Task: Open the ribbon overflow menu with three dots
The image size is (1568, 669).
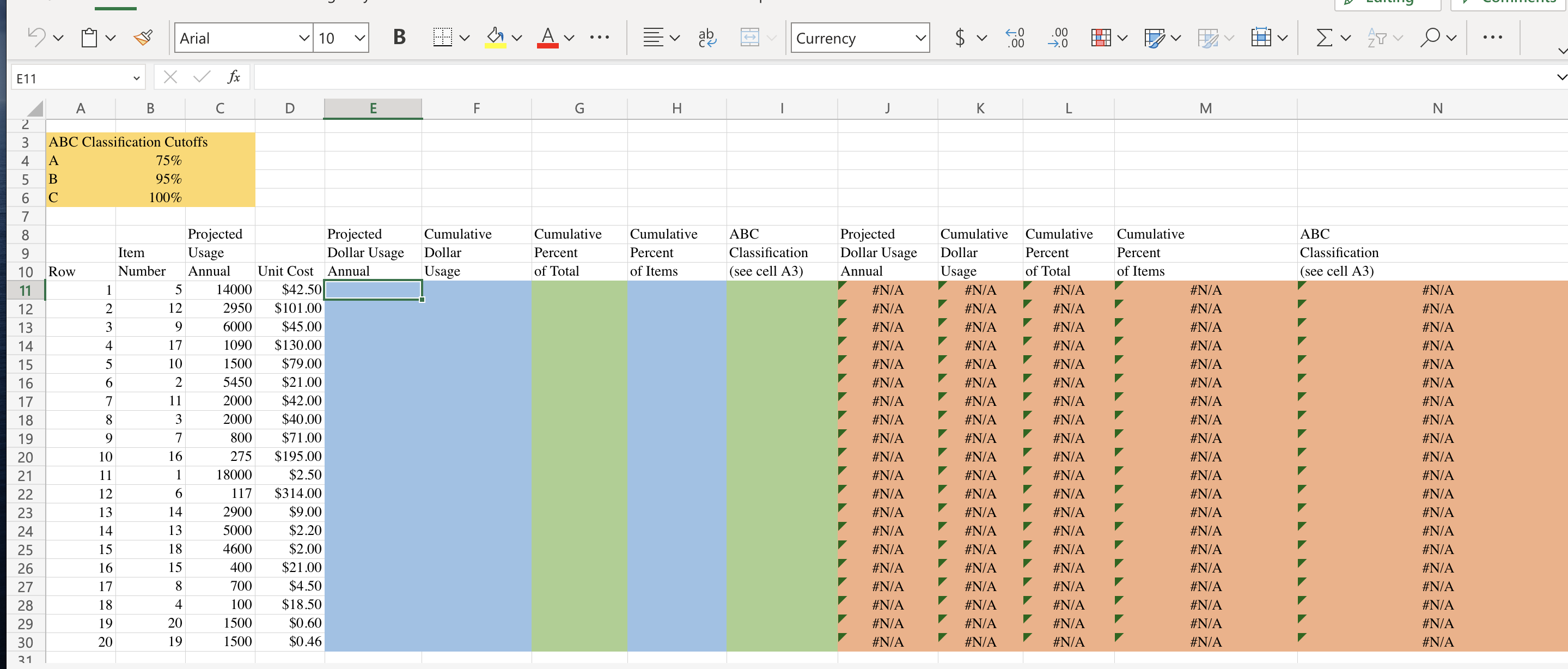Action: (x=1493, y=38)
